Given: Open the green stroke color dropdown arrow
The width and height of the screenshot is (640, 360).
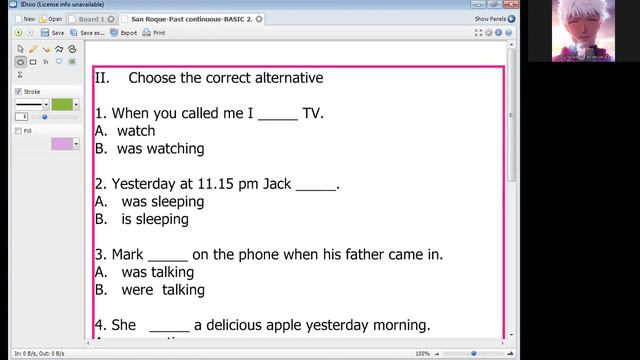Looking at the screenshot, I should tap(76, 104).
